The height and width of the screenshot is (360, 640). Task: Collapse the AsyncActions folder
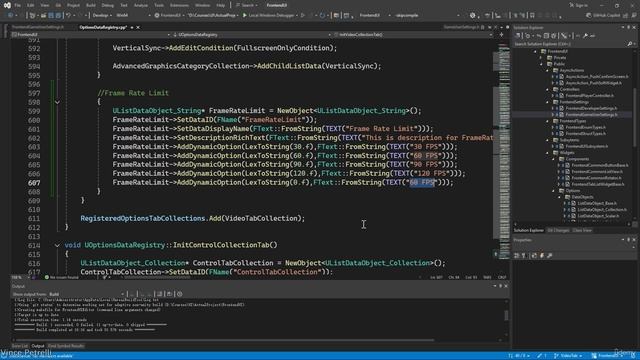coord(548,70)
